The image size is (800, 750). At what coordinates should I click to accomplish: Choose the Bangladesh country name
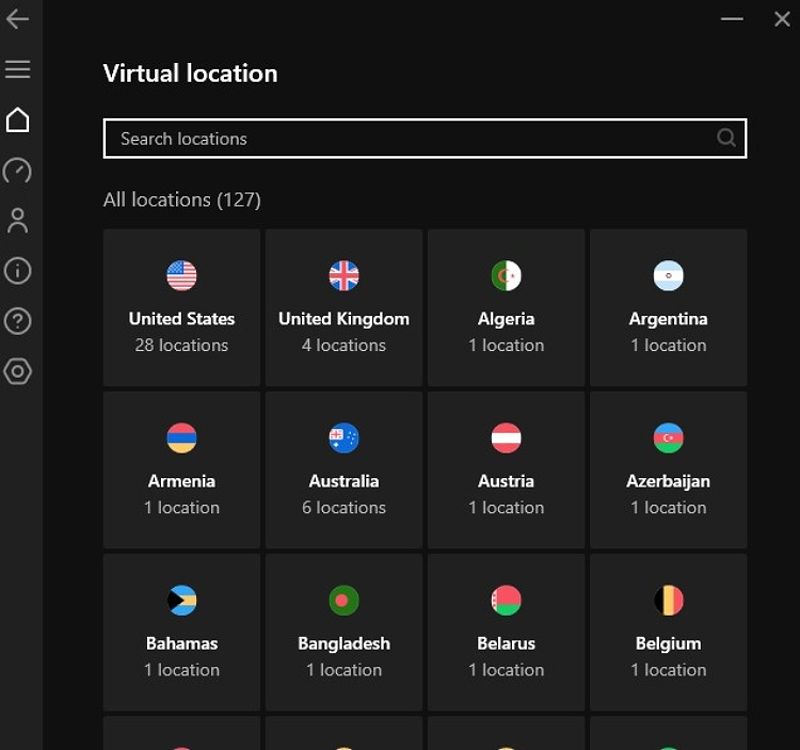point(344,644)
